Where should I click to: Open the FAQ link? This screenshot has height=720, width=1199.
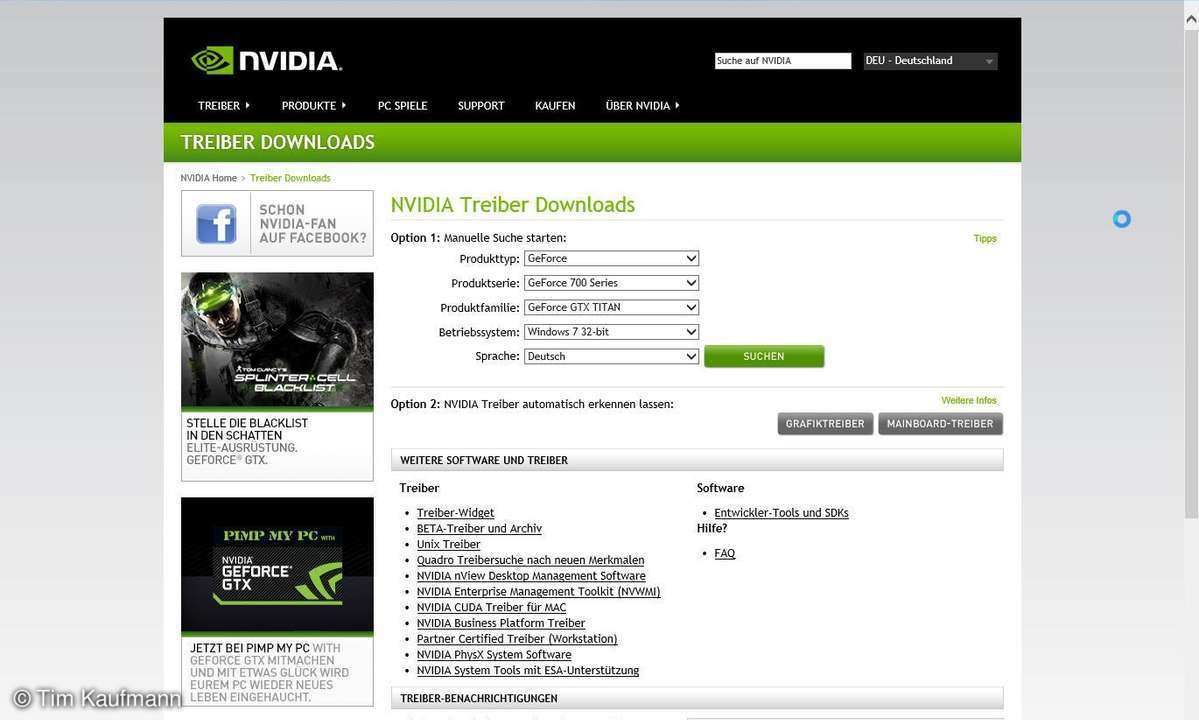(x=724, y=553)
